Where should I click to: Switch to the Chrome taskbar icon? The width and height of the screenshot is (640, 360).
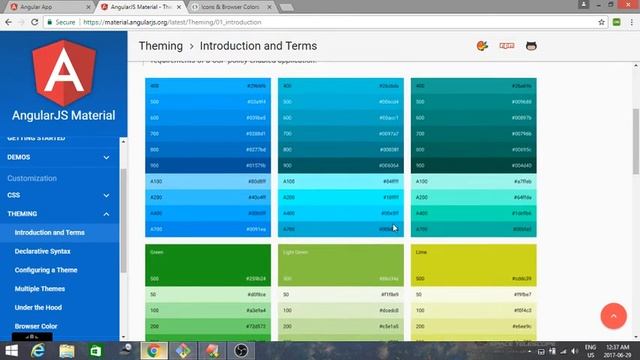[154, 351]
